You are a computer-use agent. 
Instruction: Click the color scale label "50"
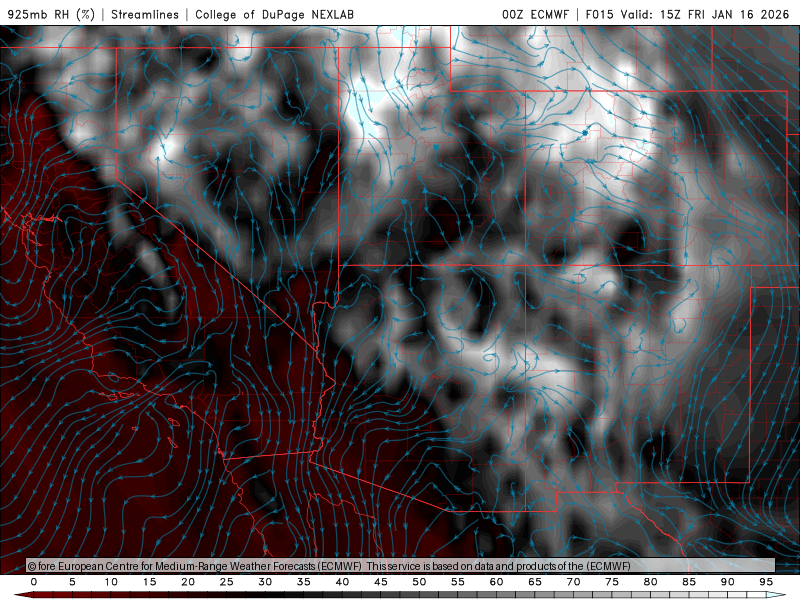tap(419, 582)
